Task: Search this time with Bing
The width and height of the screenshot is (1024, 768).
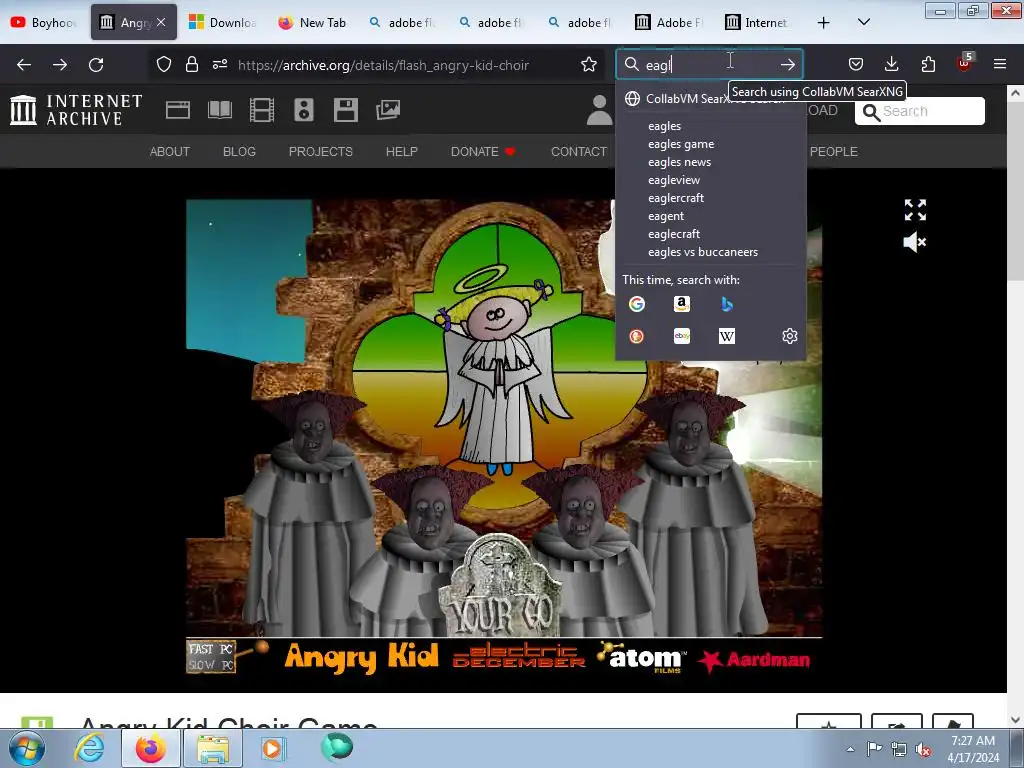Action: [727, 304]
